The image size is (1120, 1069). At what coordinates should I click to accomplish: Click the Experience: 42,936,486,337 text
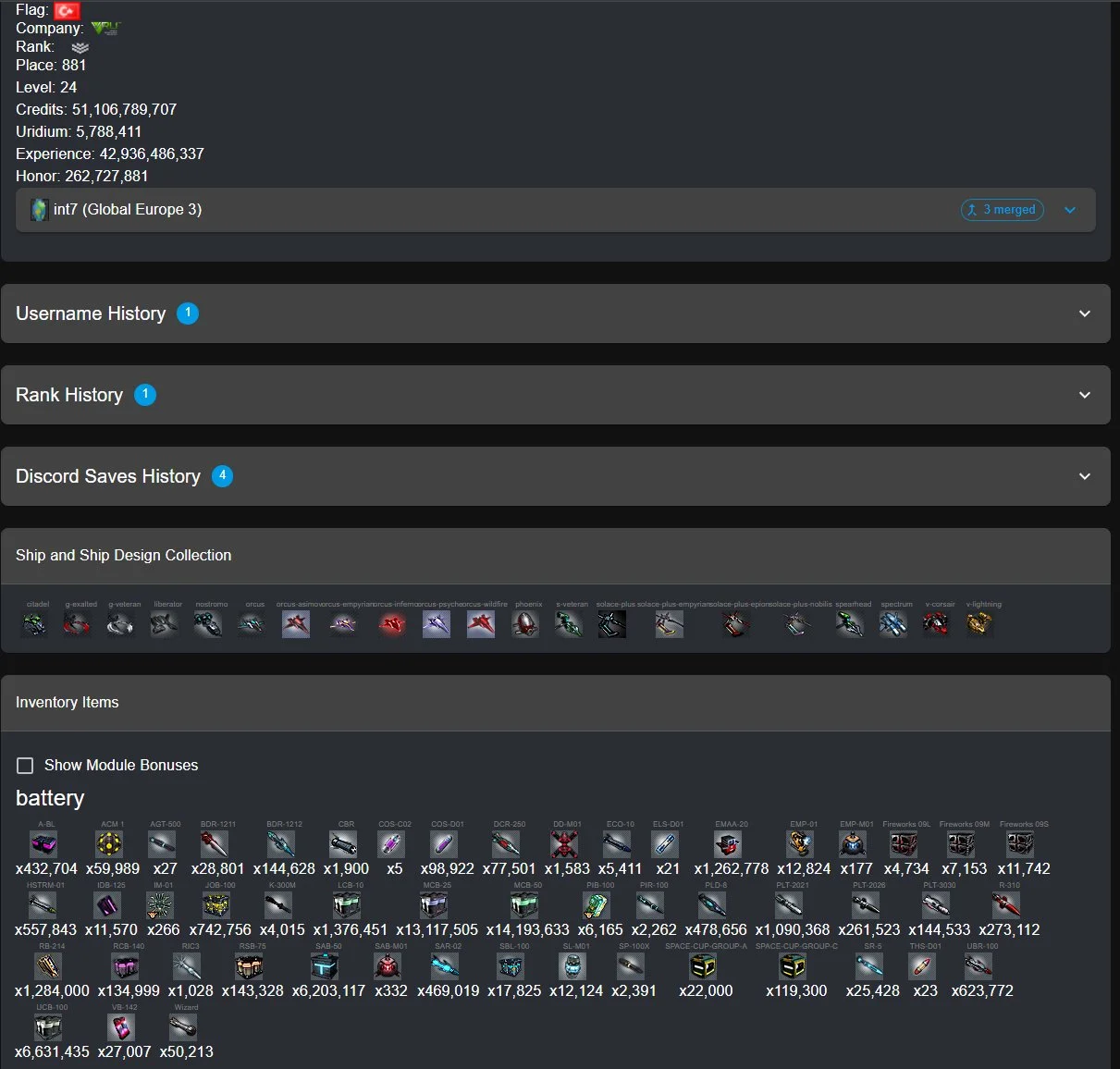110,154
